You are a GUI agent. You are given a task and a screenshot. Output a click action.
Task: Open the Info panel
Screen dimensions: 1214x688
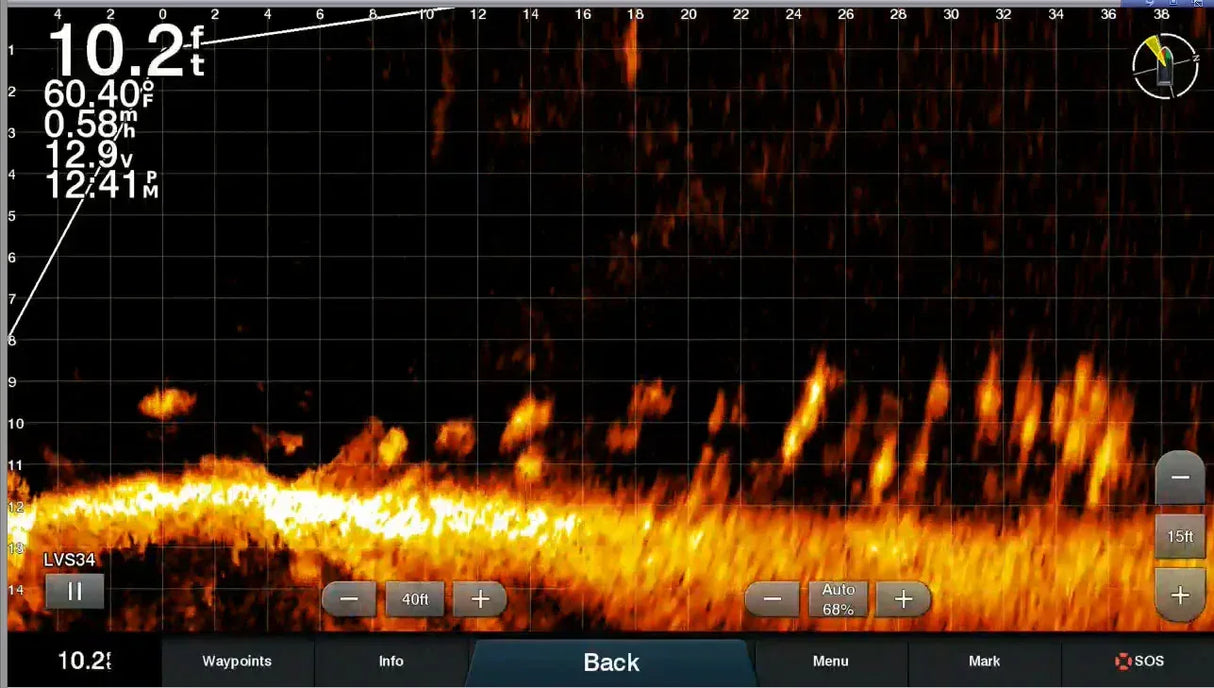[x=391, y=661]
